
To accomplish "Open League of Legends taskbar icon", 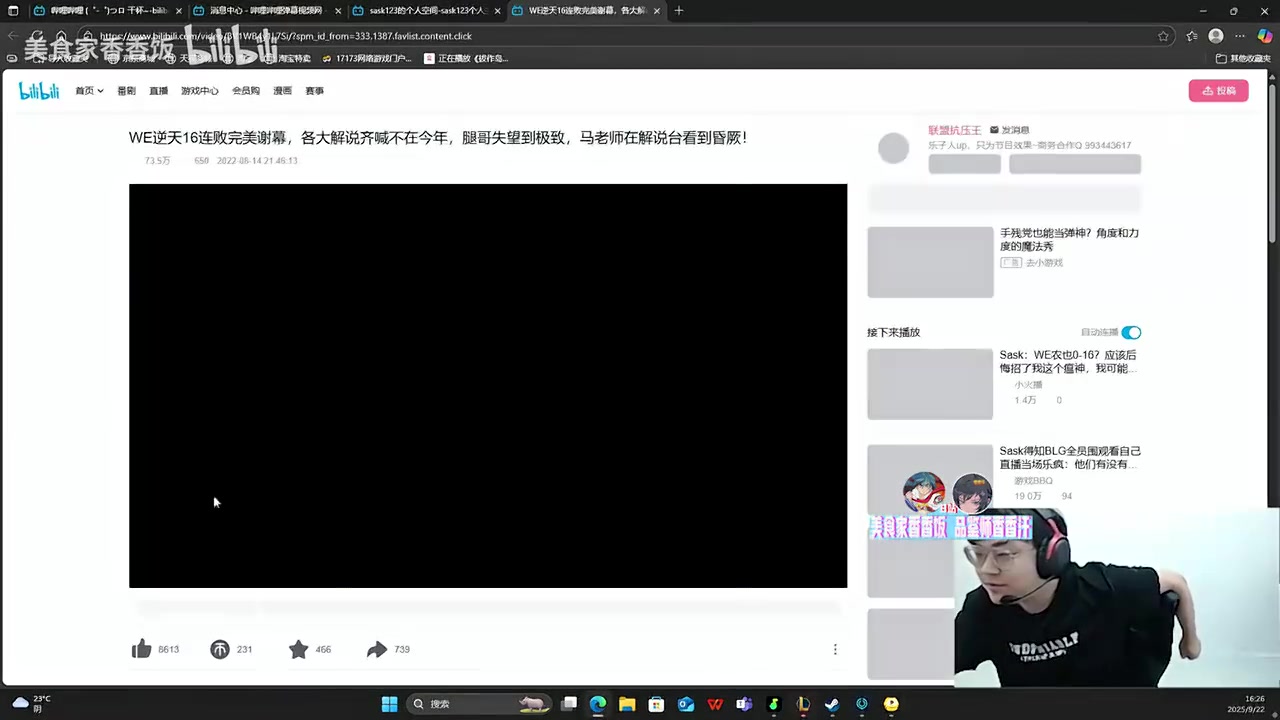I will pyautogui.click(x=803, y=704).
